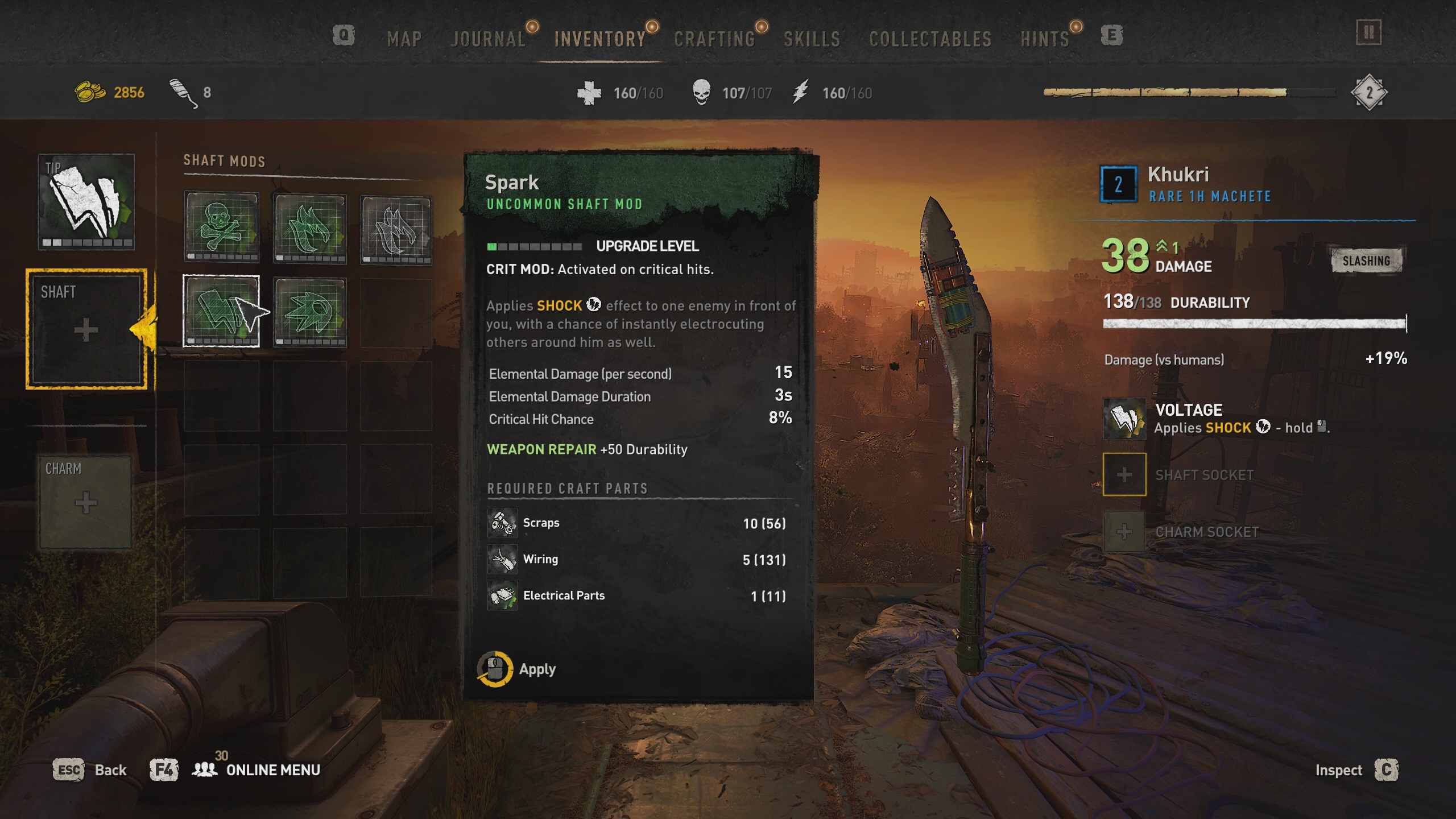This screenshot has width=1456, height=819.
Task: Open the COLLECTABLES tab
Action: tap(930, 39)
